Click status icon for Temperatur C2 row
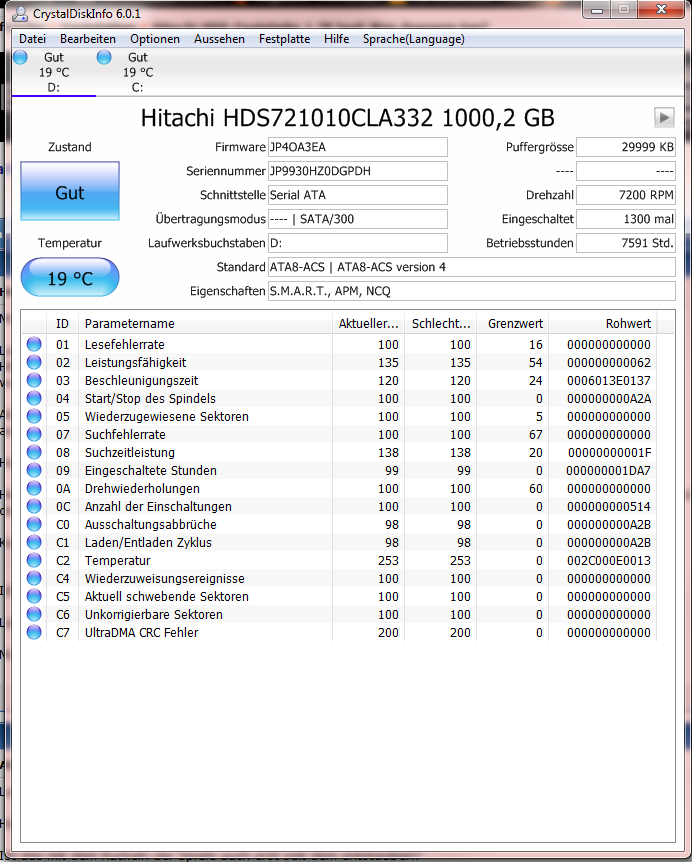This screenshot has width=692, height=862. 34,560
